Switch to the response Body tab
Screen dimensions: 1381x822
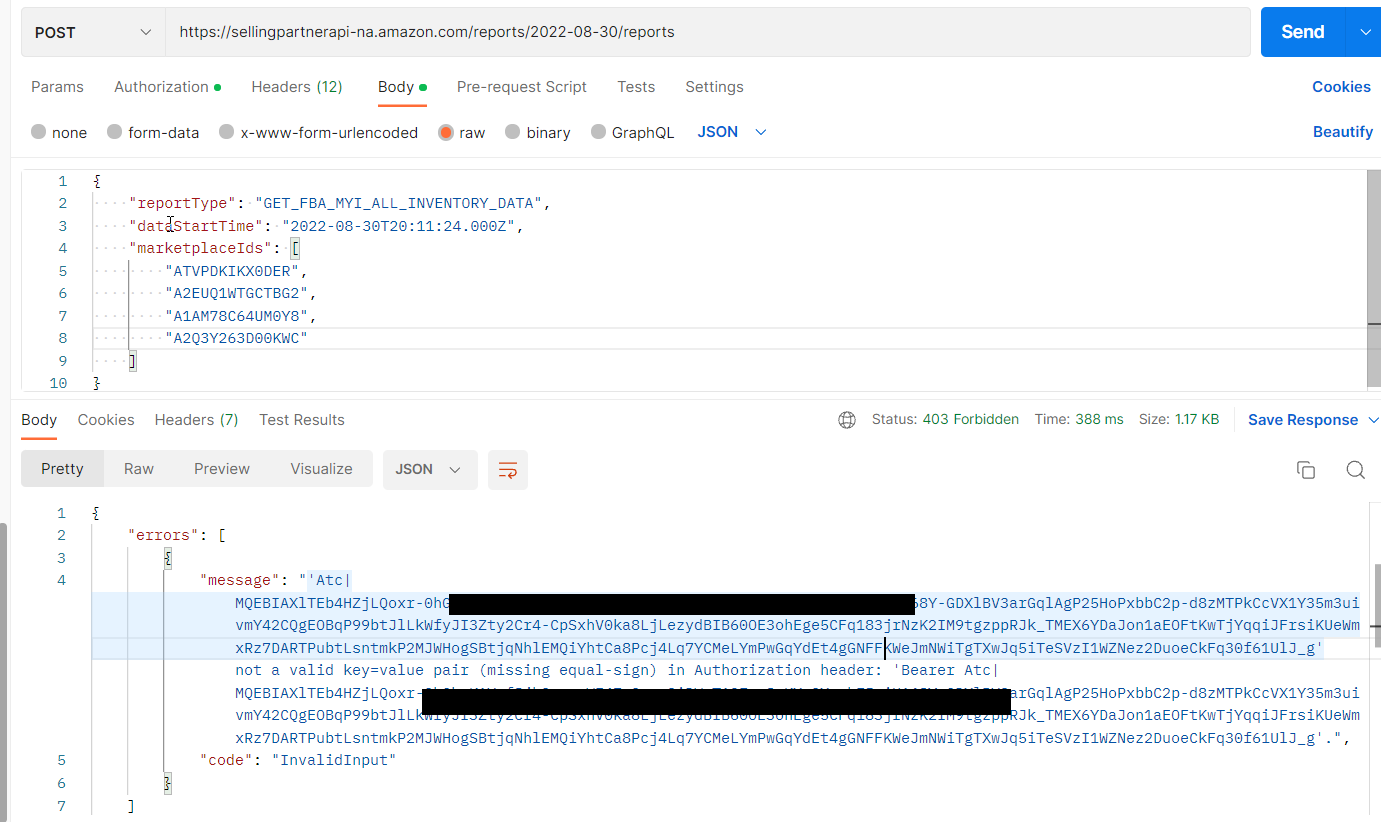pos(39,420)
